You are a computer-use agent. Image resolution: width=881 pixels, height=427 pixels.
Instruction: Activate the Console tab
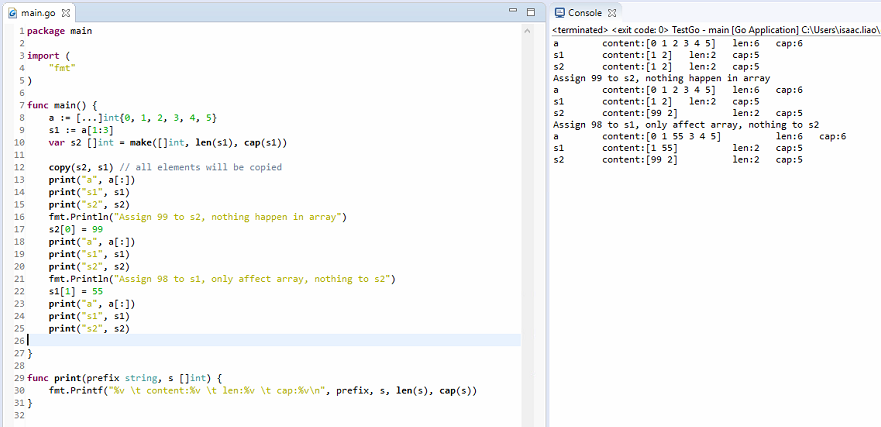(x=585, y=13)
